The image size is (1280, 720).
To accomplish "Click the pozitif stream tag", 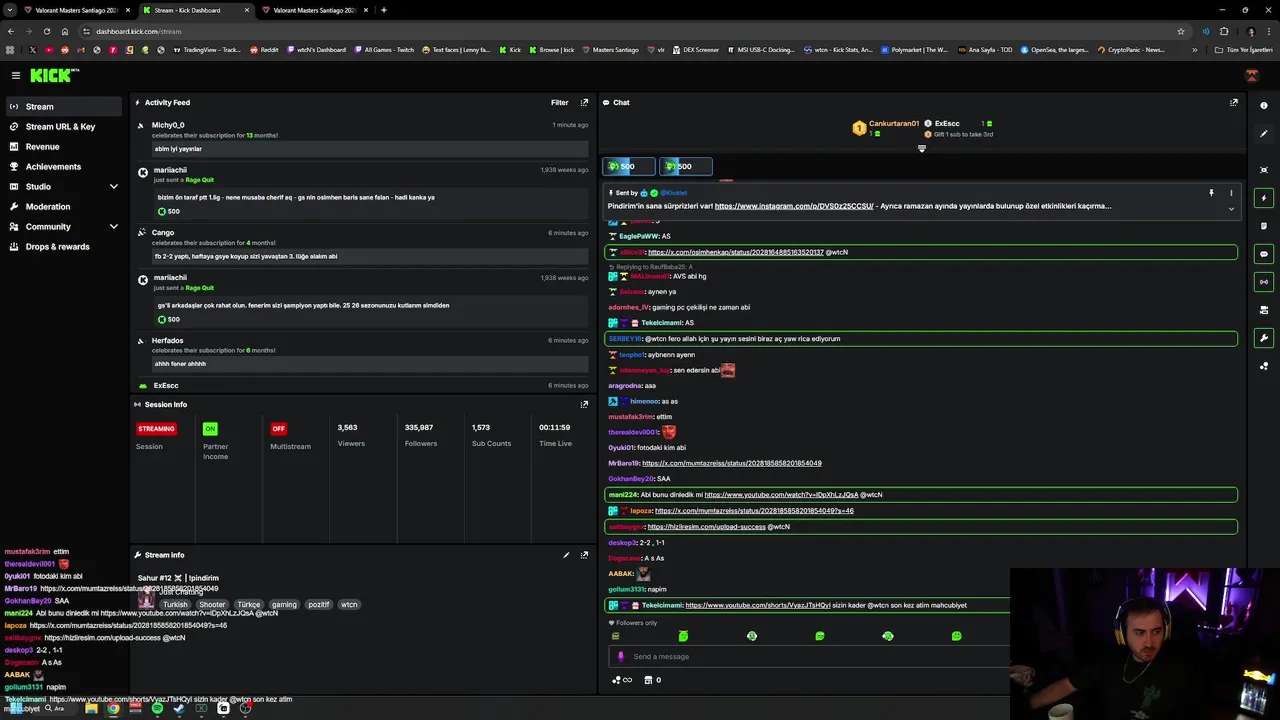I will pyautogui.click(x=318, y=604).
